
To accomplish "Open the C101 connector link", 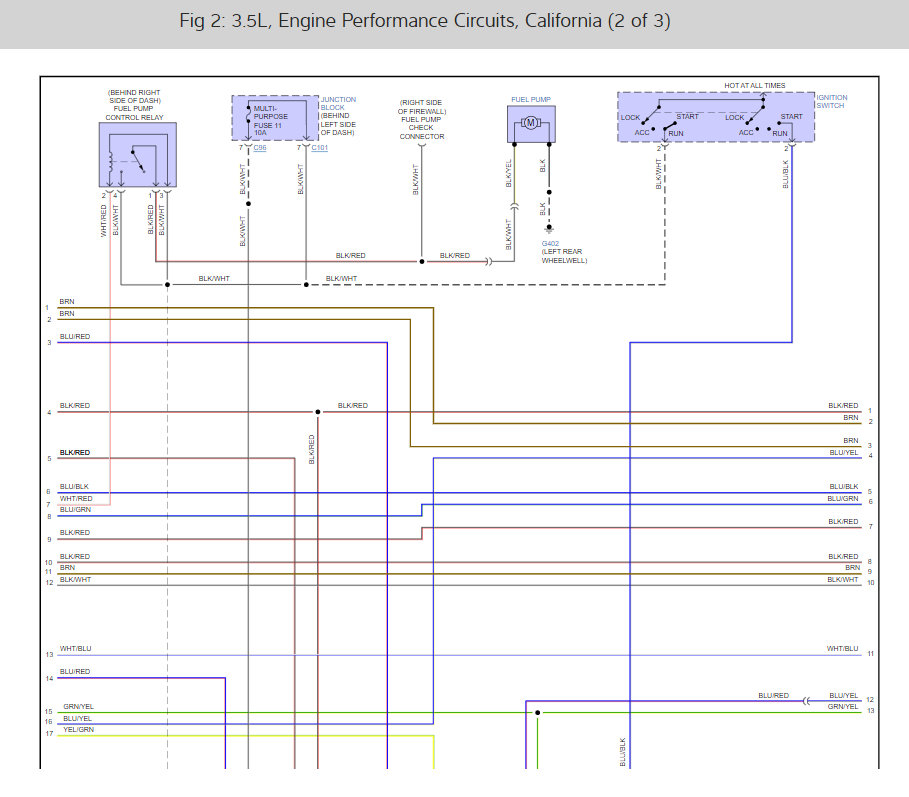I will 319,148.
